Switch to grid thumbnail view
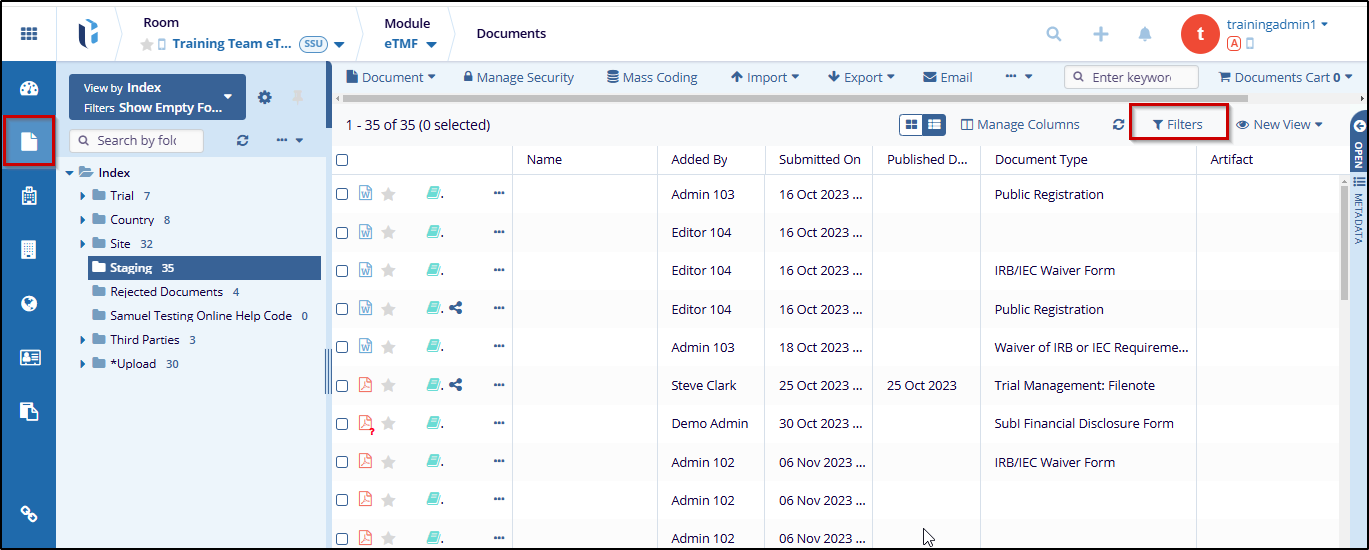The width and height of the screenshot is (1369, 550). [911, 125]
